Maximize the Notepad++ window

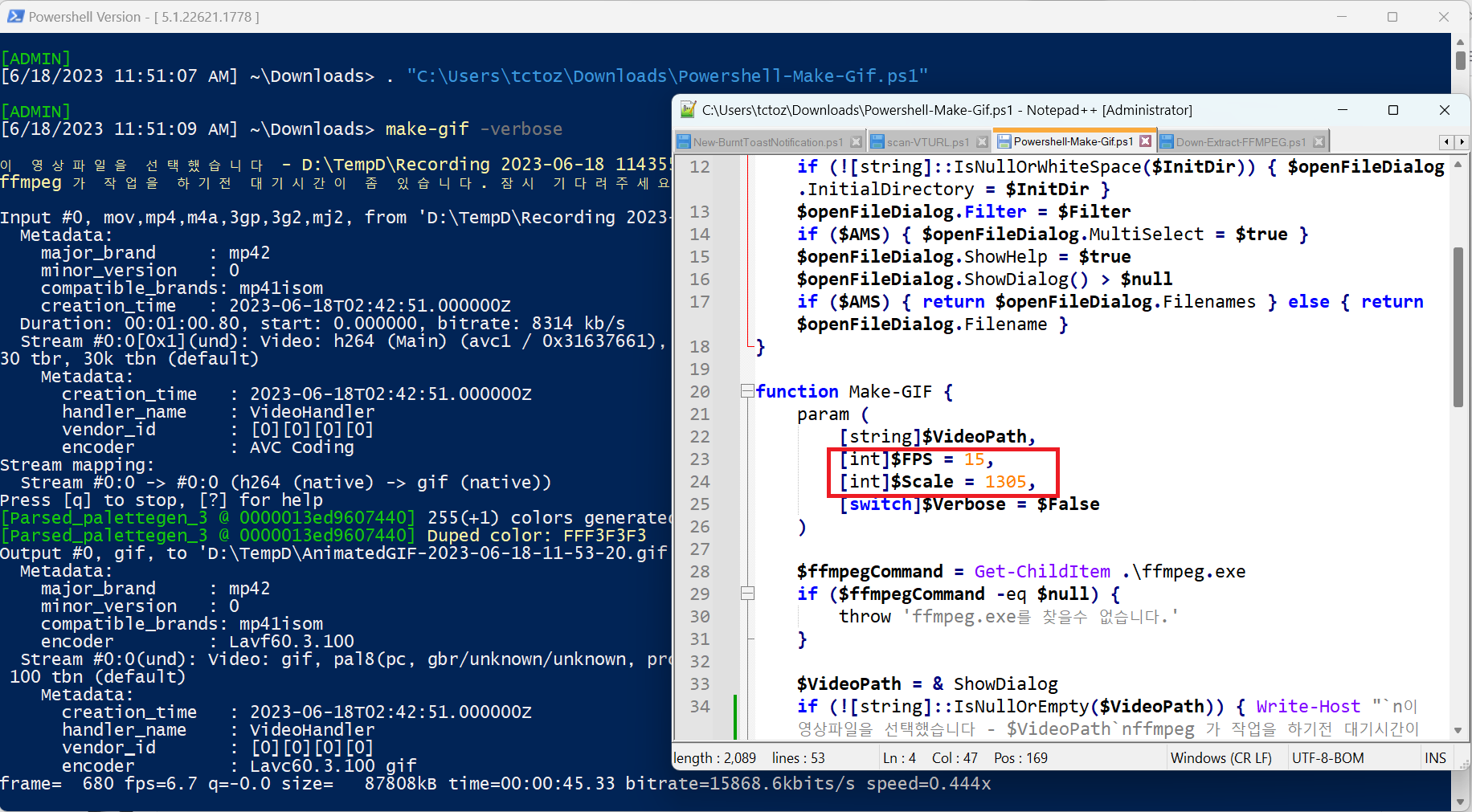tap(1393, 110)
